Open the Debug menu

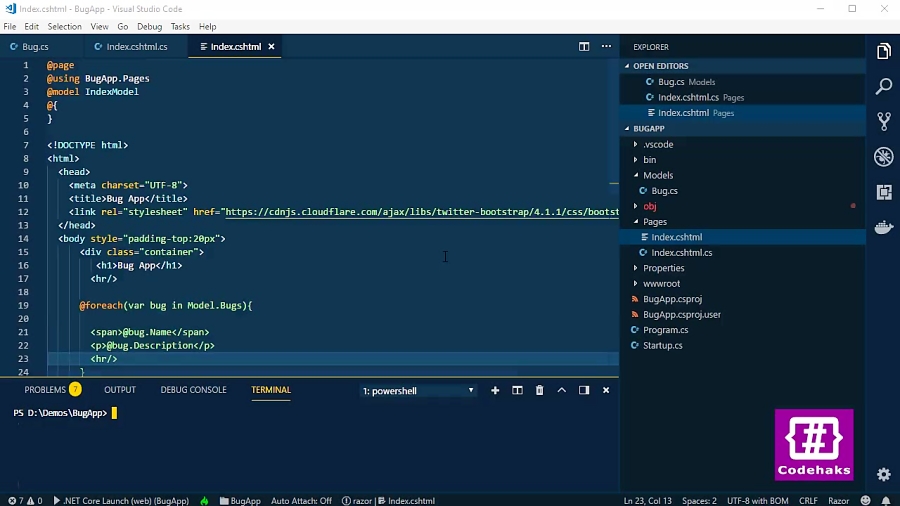pos(149,26)
